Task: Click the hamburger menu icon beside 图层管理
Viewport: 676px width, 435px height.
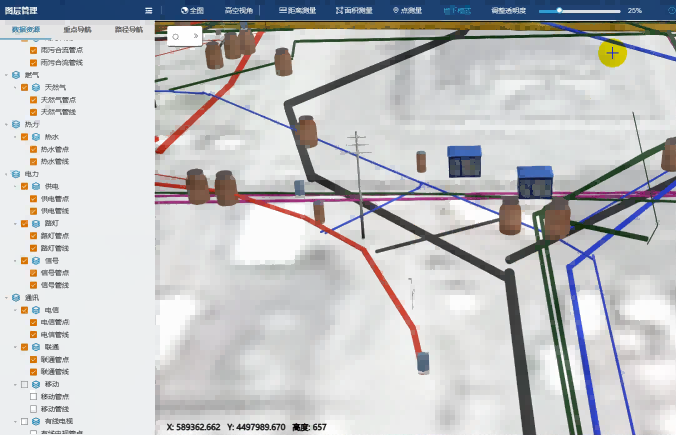Action: coord(148,10)
